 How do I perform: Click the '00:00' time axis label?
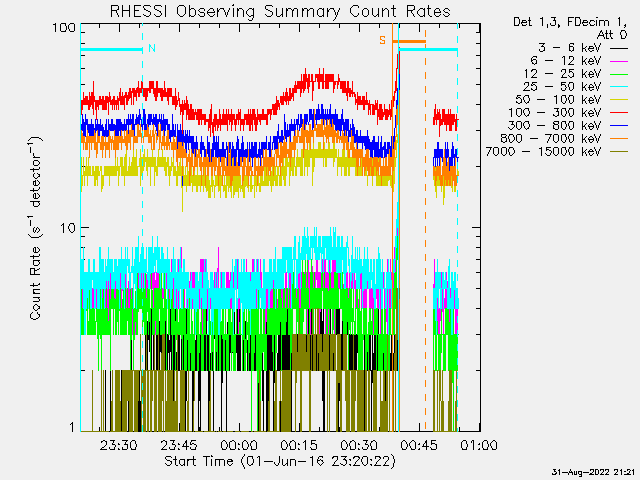click(x=239, y=445)
